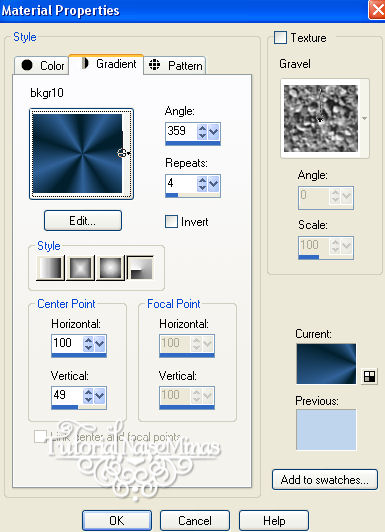385x532 pixels.
Task: Click Center Point Vertical value field 49
Action: pos(67,395)
